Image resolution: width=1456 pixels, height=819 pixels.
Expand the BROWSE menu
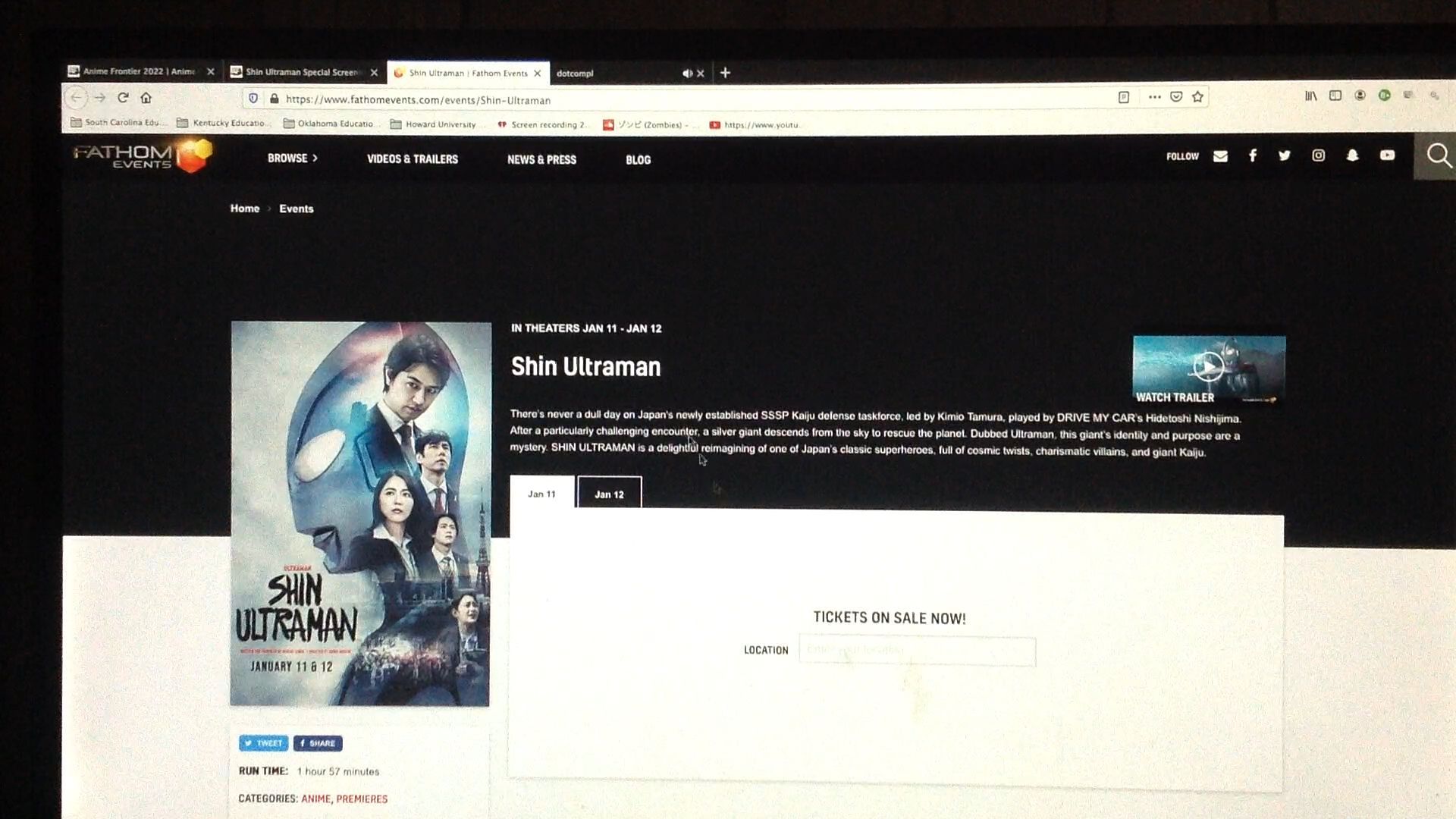293,158
